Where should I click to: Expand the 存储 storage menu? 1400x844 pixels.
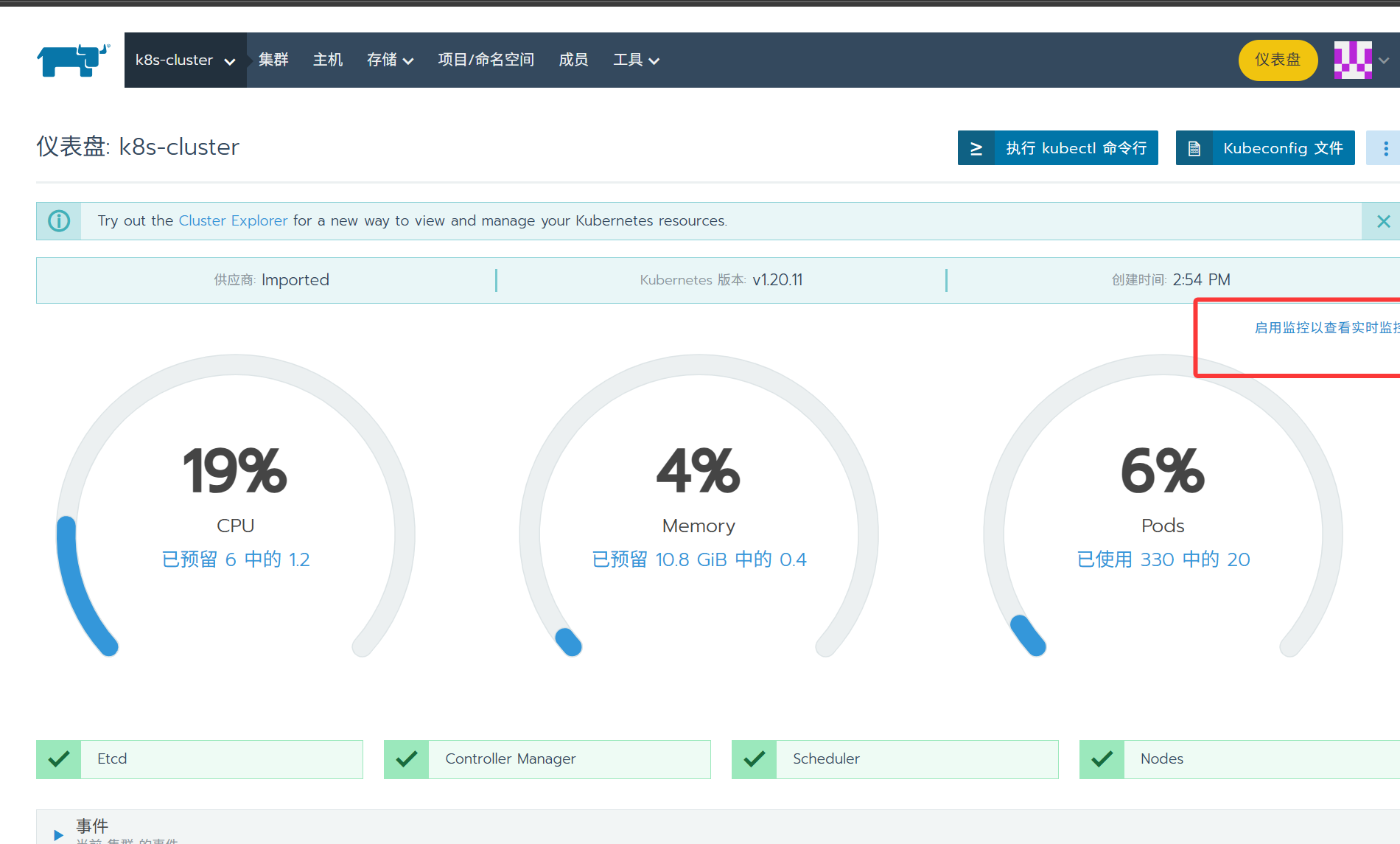click(390, 60)
